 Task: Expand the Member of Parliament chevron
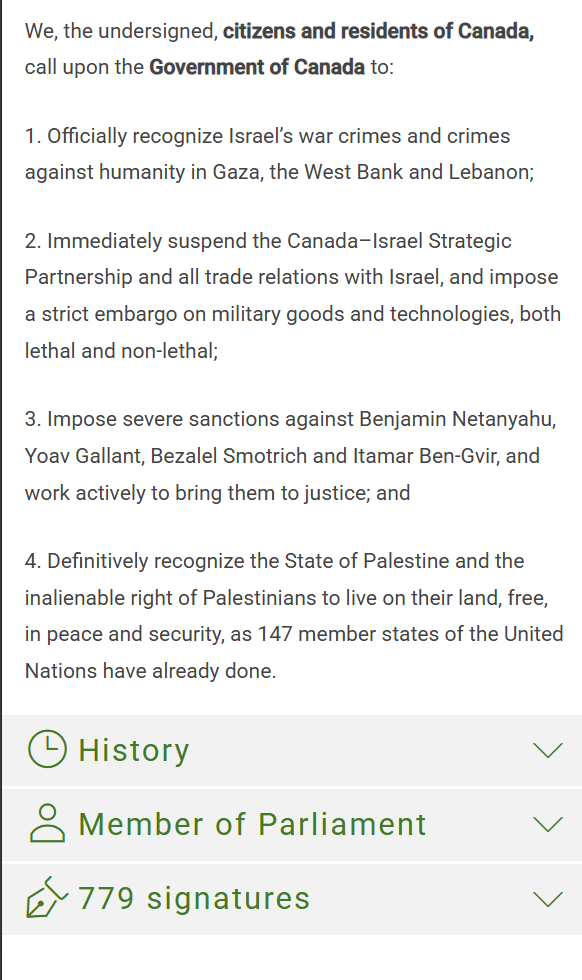pyautogui.click(x=548, y=824)
